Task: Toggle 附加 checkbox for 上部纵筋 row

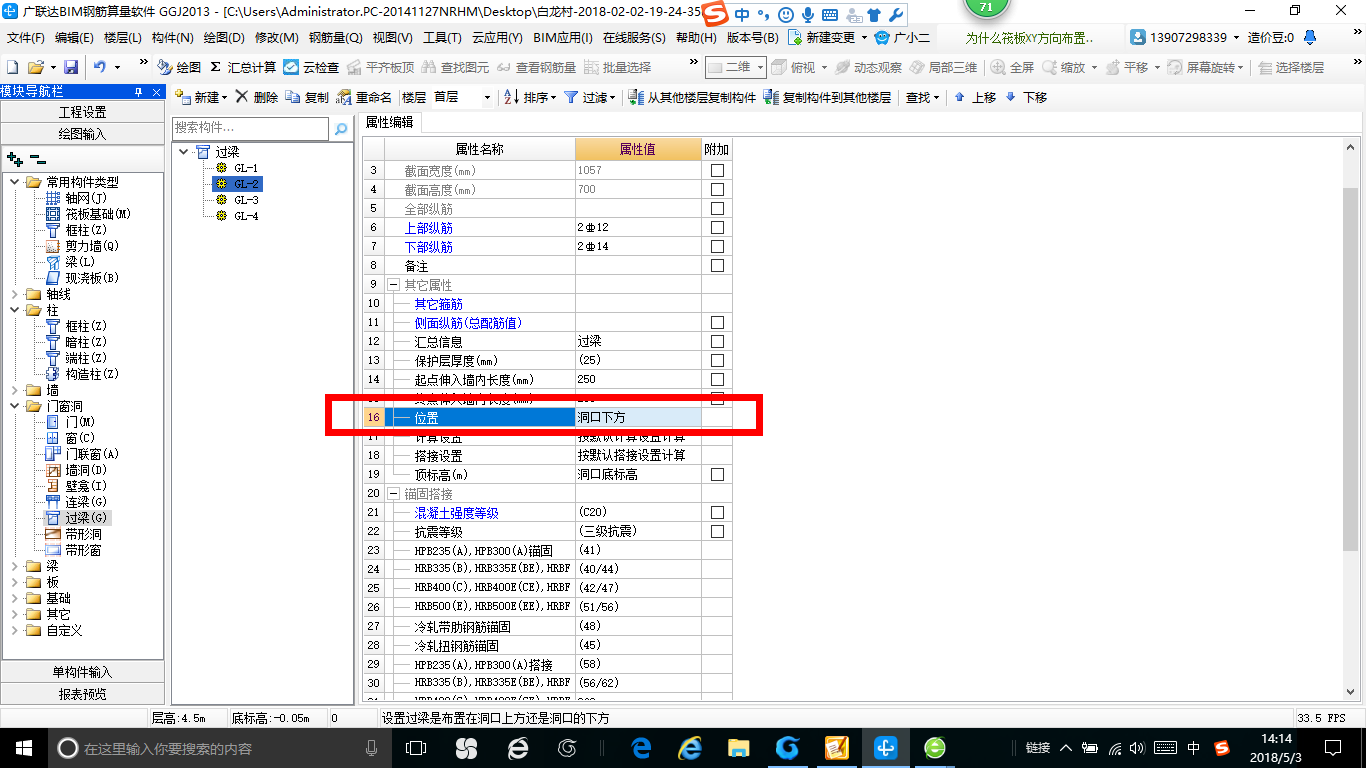Action: coord(717,228)
